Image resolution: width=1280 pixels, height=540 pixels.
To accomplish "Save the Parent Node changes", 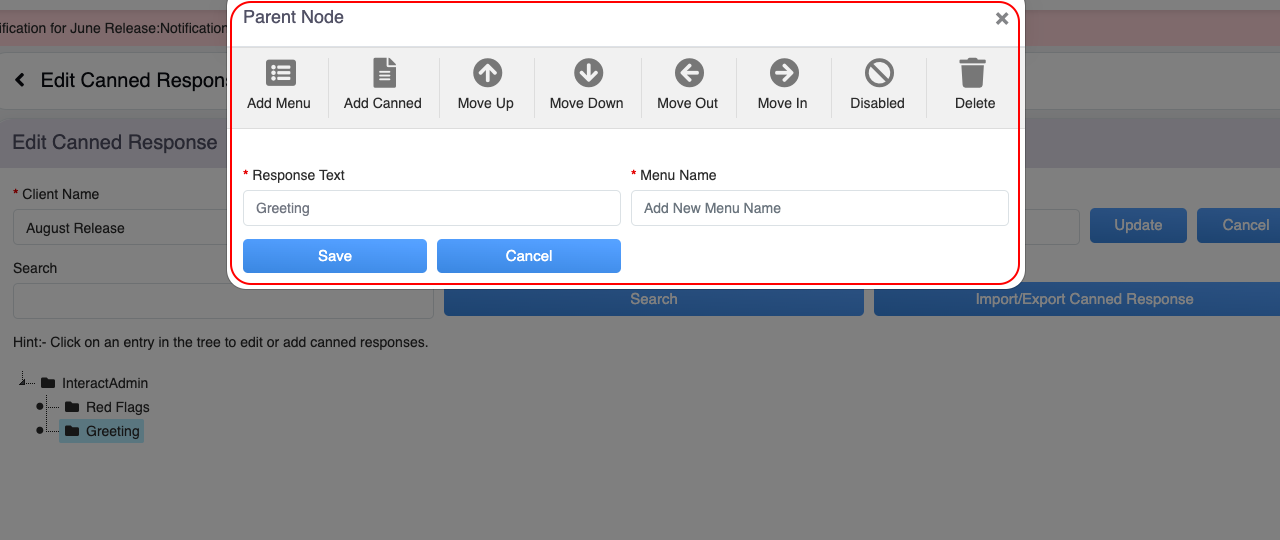I will tap(334, 256).
